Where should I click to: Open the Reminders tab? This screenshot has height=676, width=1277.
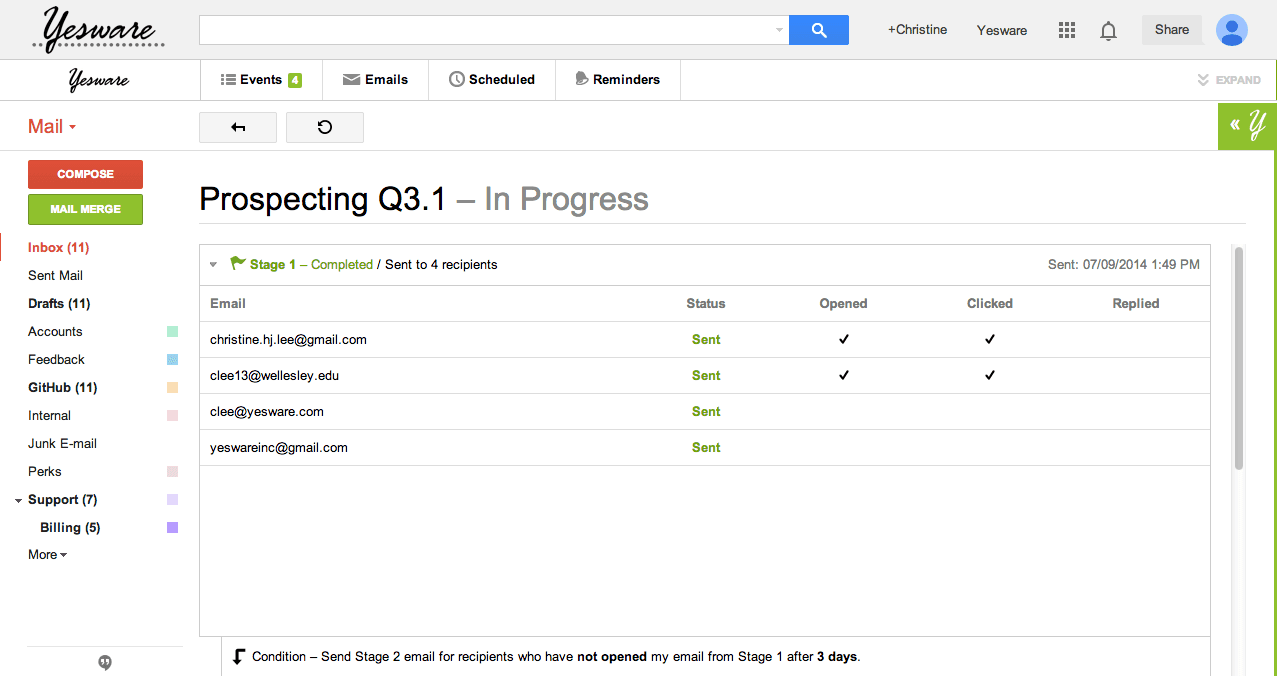tap(617, 79)
